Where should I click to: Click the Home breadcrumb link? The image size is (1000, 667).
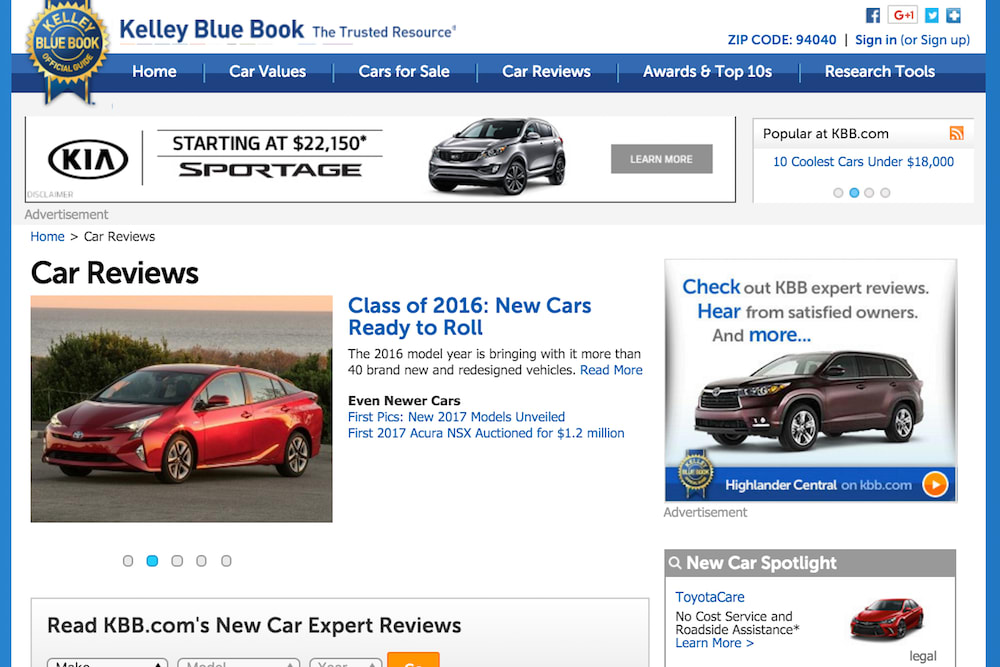(47, 237)
